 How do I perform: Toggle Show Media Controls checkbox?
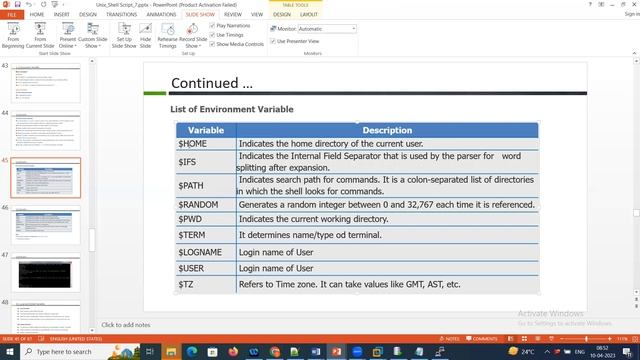pos(212,44)
